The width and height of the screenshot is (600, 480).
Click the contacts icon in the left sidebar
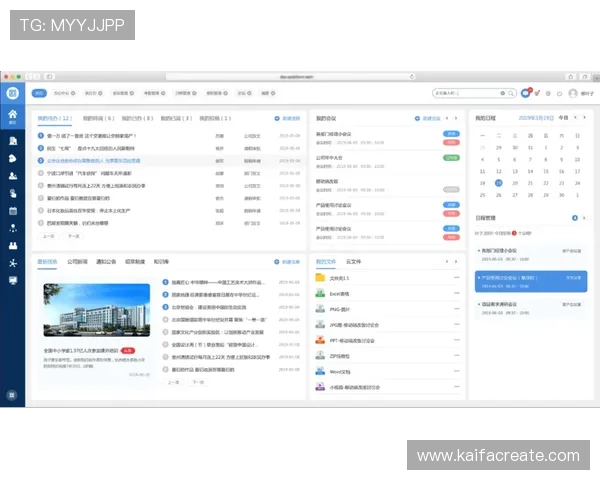pos(13,176)
